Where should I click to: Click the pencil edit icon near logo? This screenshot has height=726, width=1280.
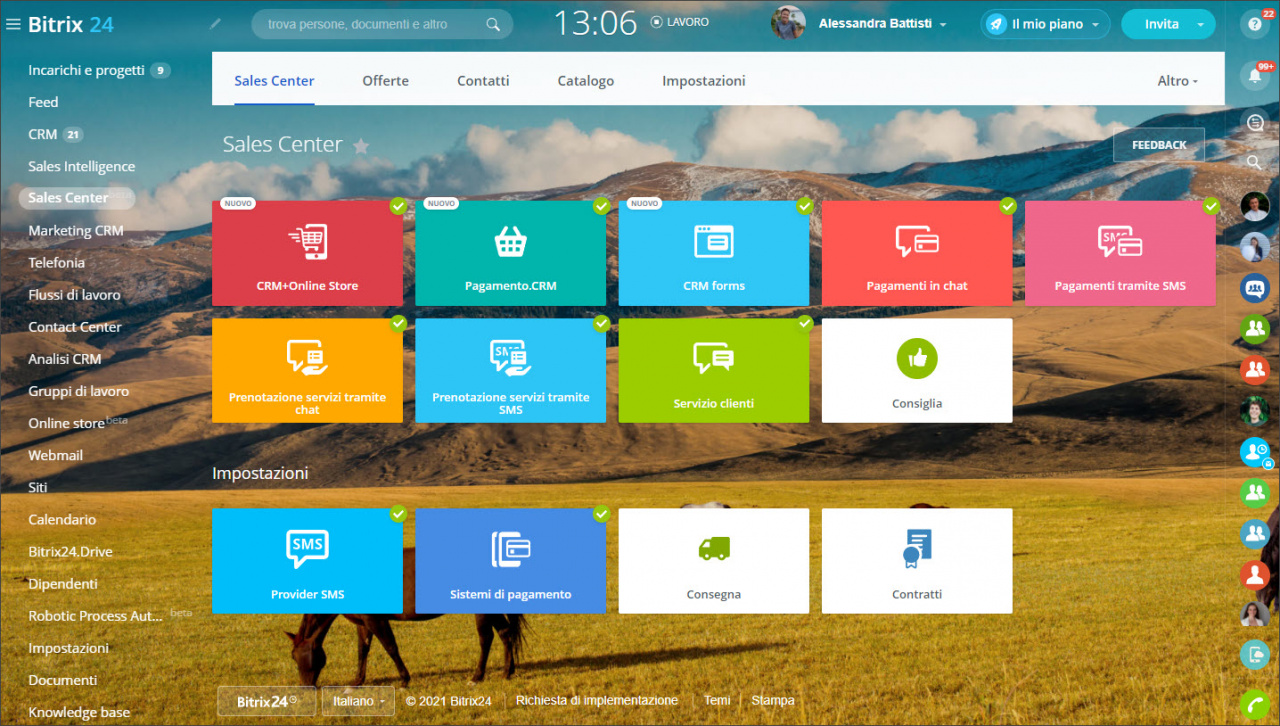coord(215,23)
